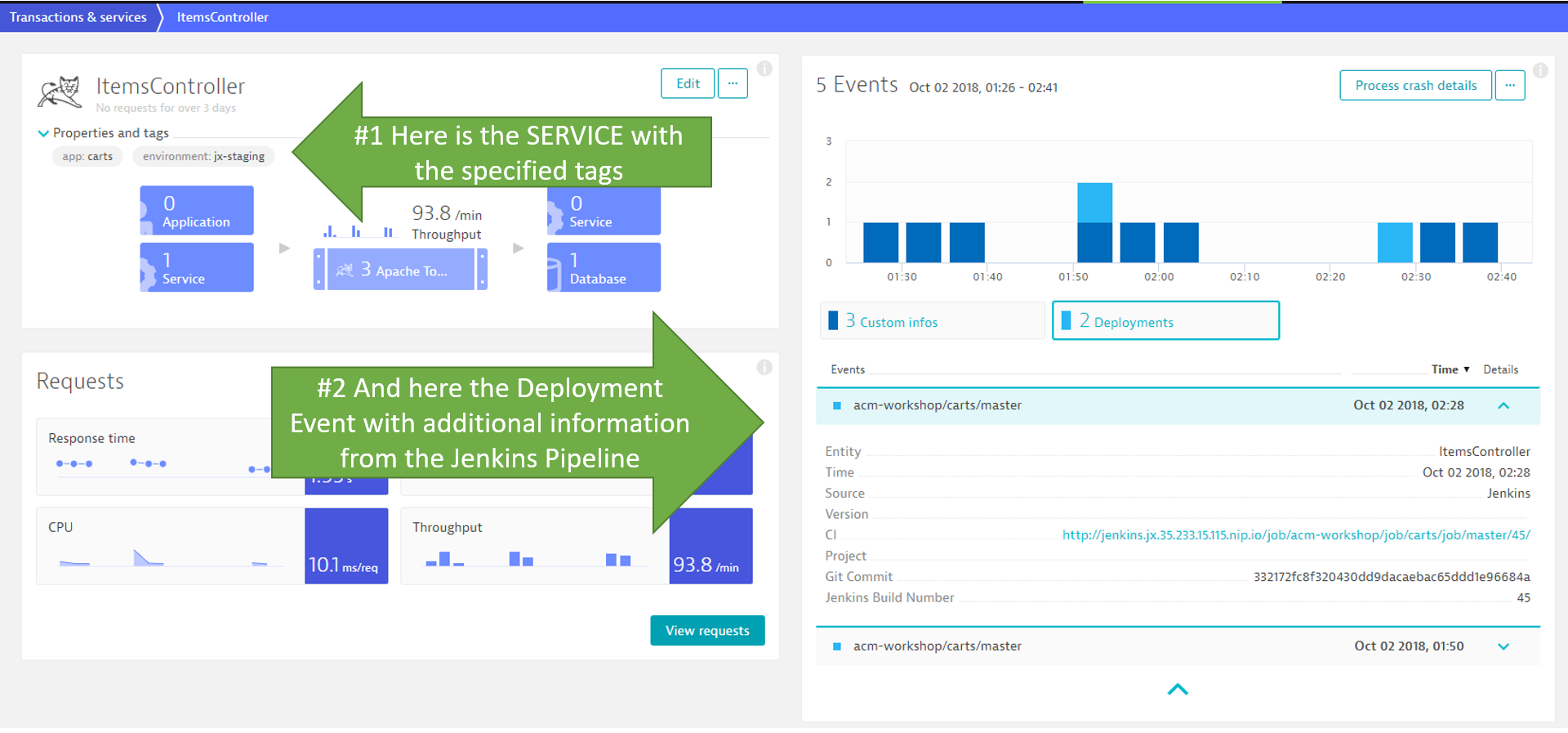Open the Jenkins CI job link

click(x=1295, y=535)
